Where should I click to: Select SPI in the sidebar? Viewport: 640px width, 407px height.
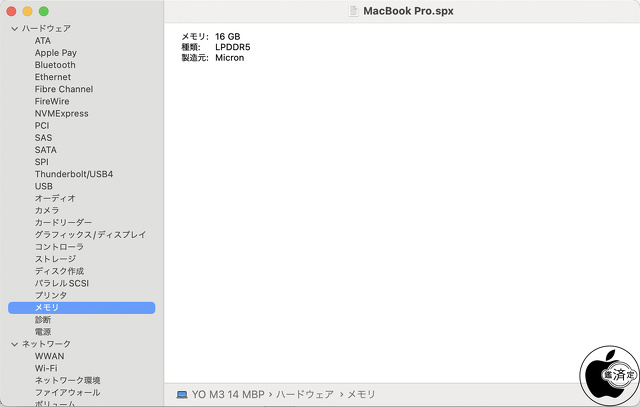click(41, 162)
